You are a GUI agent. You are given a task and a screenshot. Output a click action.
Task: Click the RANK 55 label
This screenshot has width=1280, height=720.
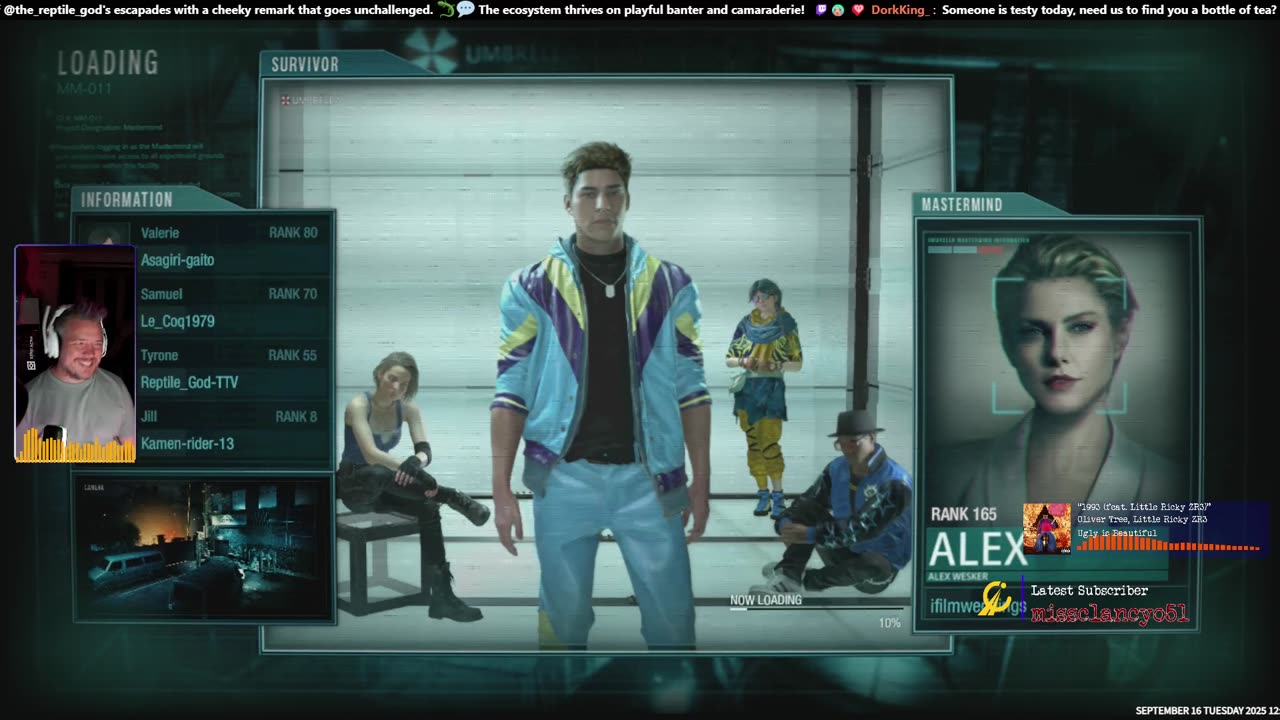point(293,355)
